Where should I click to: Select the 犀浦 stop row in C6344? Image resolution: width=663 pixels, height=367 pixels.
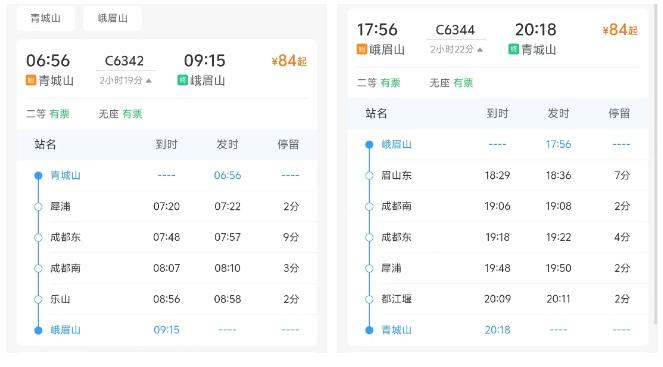point(498,268)
